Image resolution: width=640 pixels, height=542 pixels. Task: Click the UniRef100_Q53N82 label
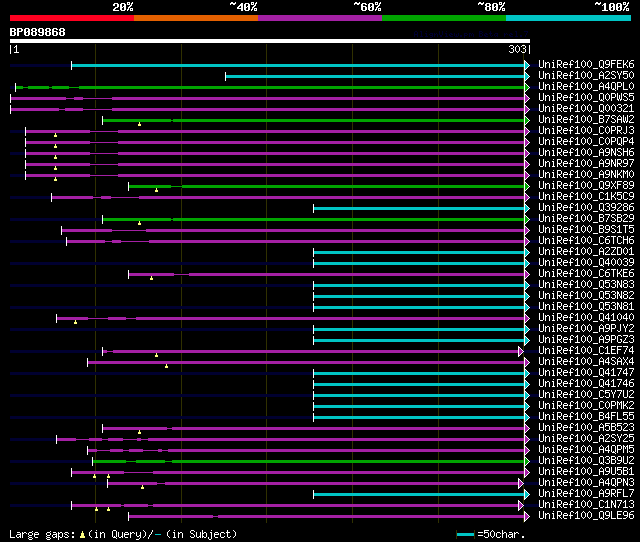[x=586, y=296]
